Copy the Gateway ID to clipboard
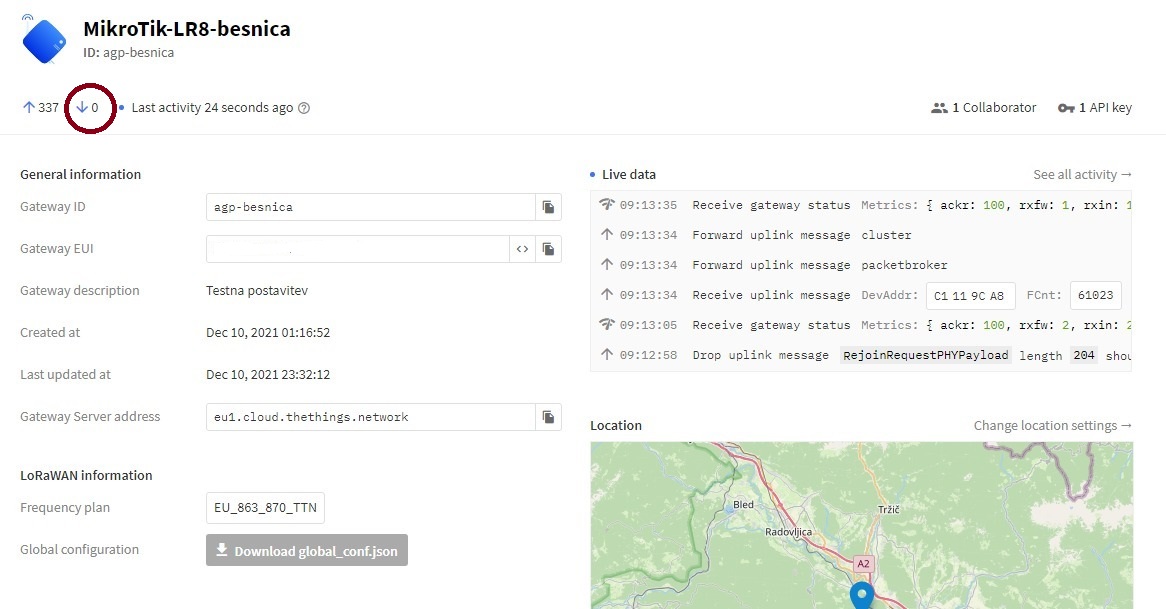The height and width of the screenshot is (609, 1166). [x=548, y=207]
